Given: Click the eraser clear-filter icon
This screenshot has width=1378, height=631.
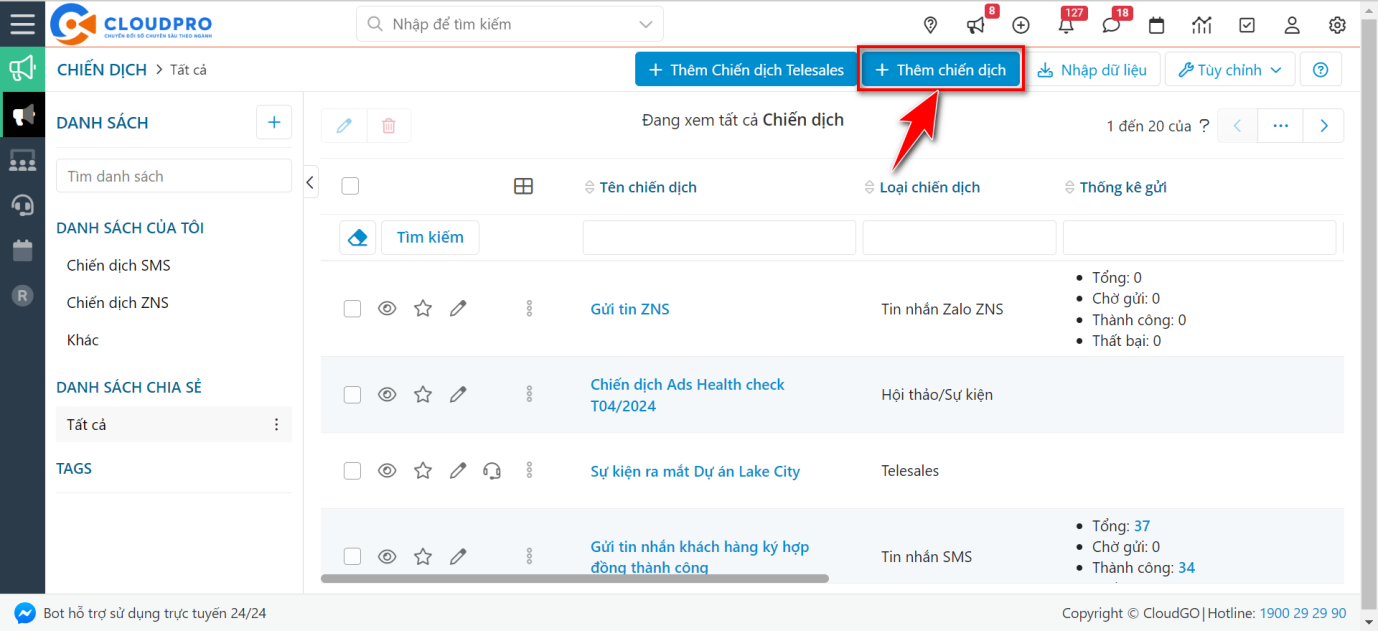Looking at the screenshot, I should (357, 238).
